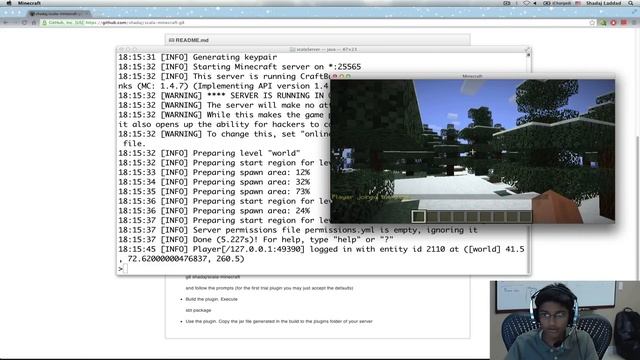Screen dimensions: 640x360
Task: Click the terminal window title bar
Action: (x=324, y=49)
